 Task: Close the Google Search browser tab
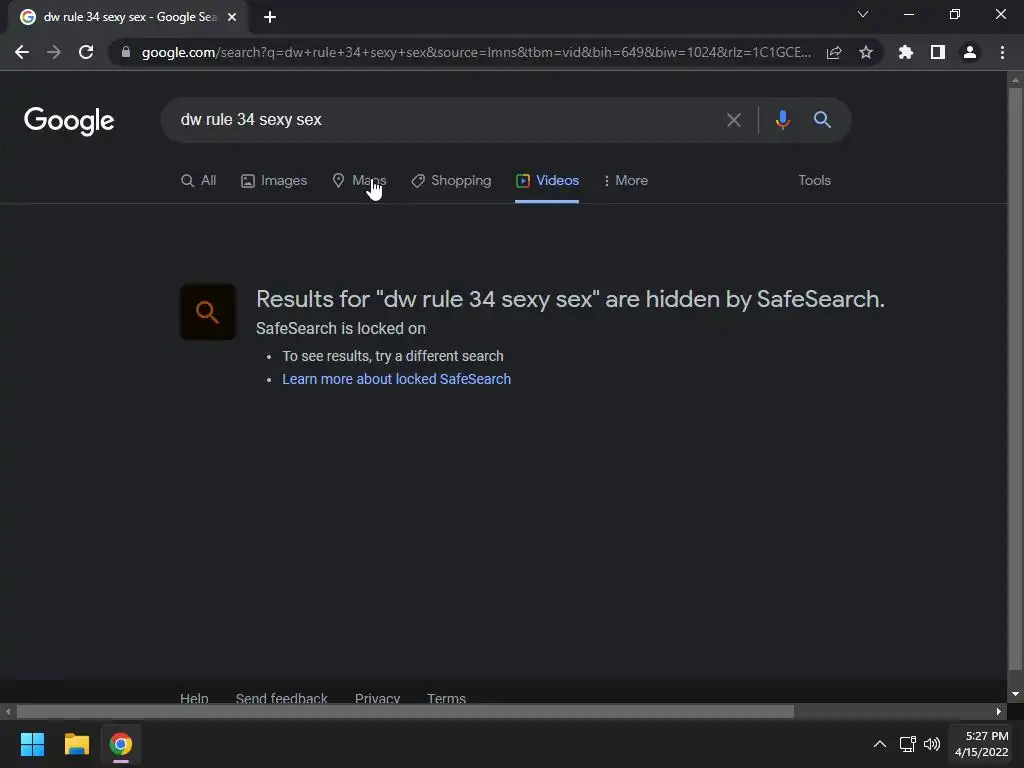click(x=232, y=17)
